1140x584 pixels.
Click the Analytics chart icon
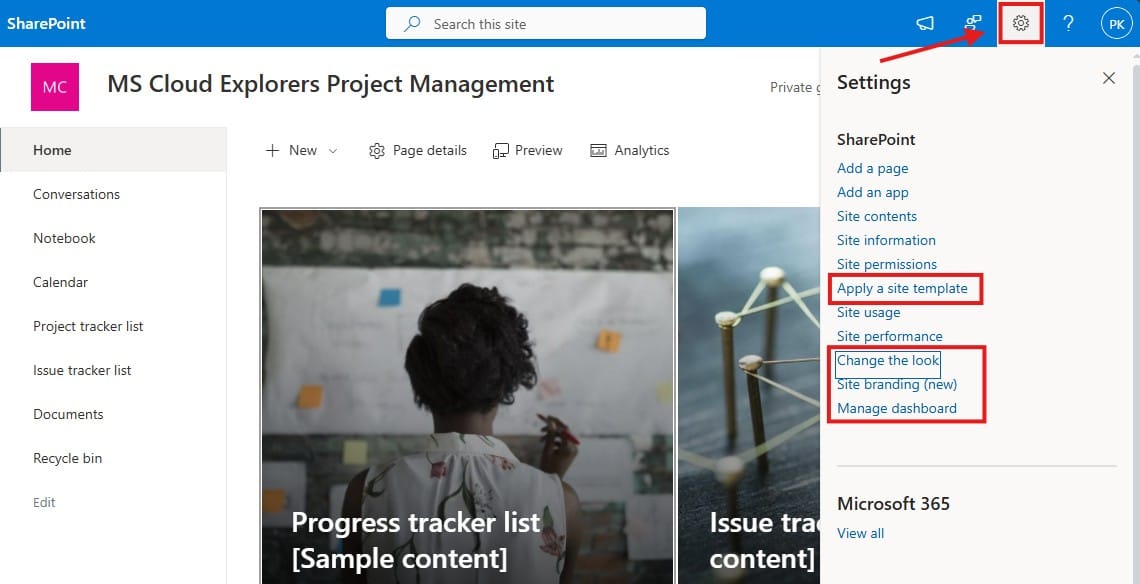click(x=598, y=151)
